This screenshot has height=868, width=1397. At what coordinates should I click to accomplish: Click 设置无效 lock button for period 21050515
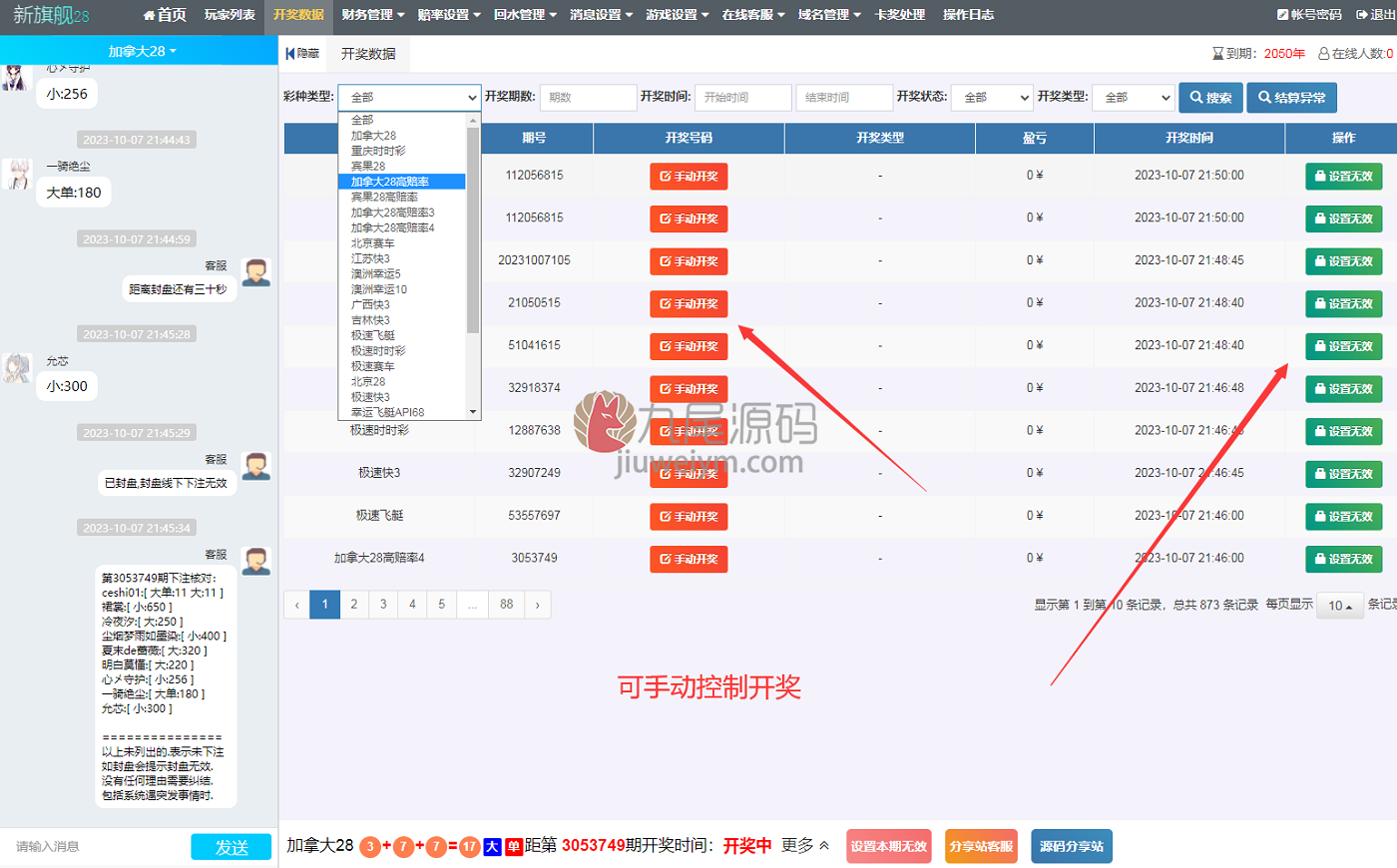tap(1343, 303)
